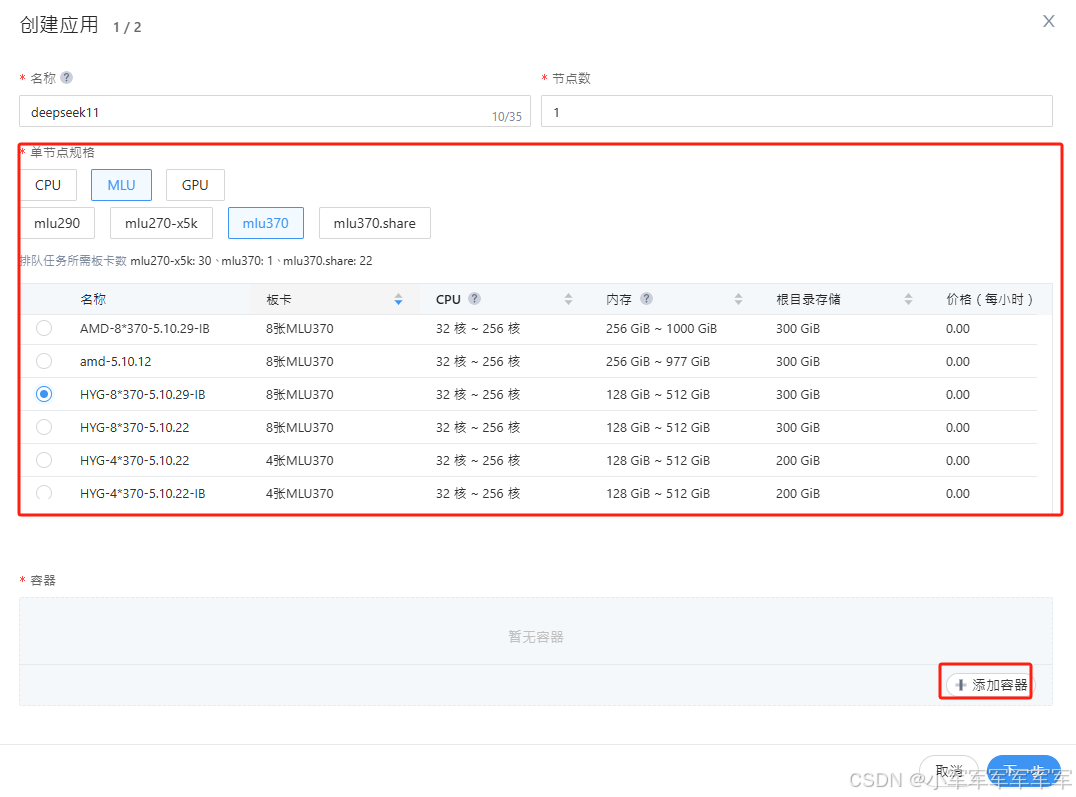Sort the table by 板卡 column arrows
The width and height of the screenshot is (1076, 797).
399,299
